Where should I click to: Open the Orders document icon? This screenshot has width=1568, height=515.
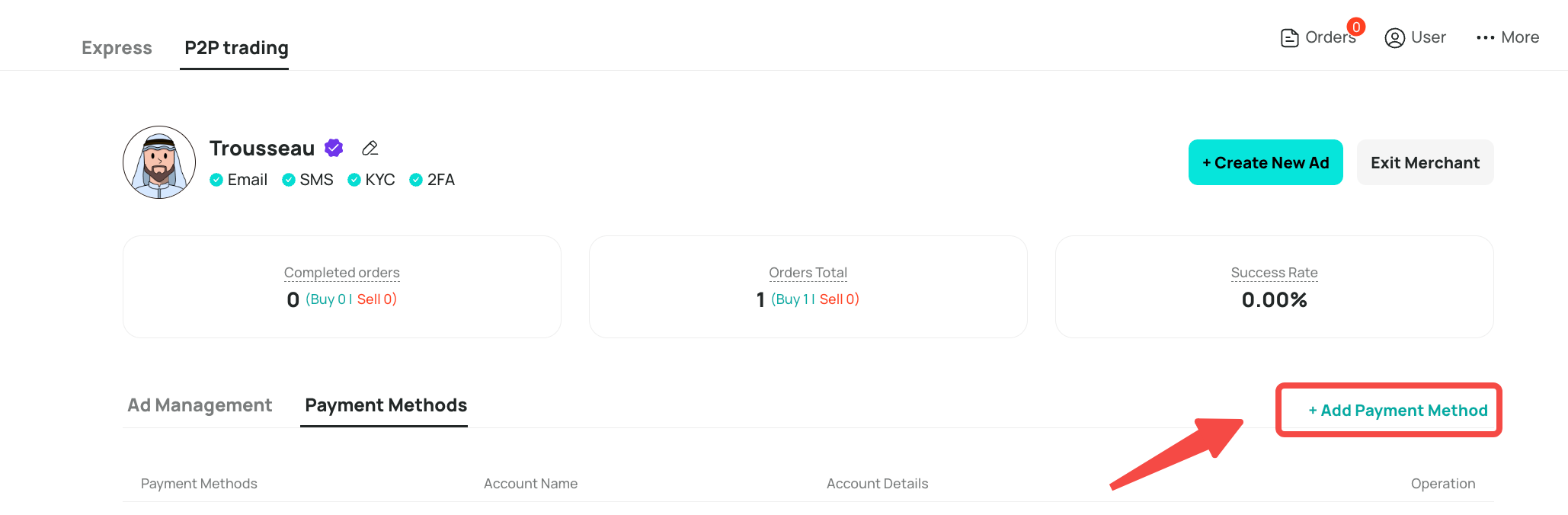(1289, 37)
